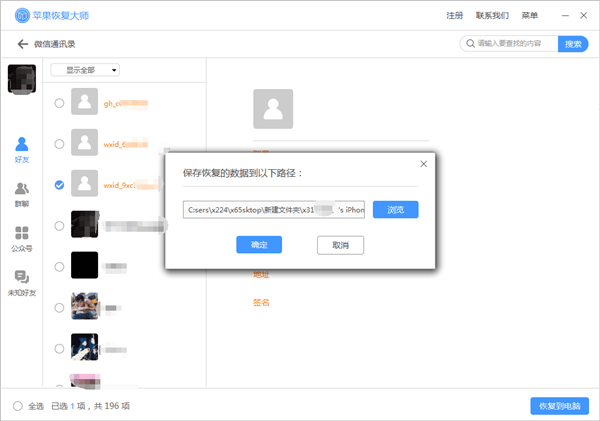This screenshot has width=600, height=421.
Task: Click 注册 in the title bar
Action: pos(454,16)
